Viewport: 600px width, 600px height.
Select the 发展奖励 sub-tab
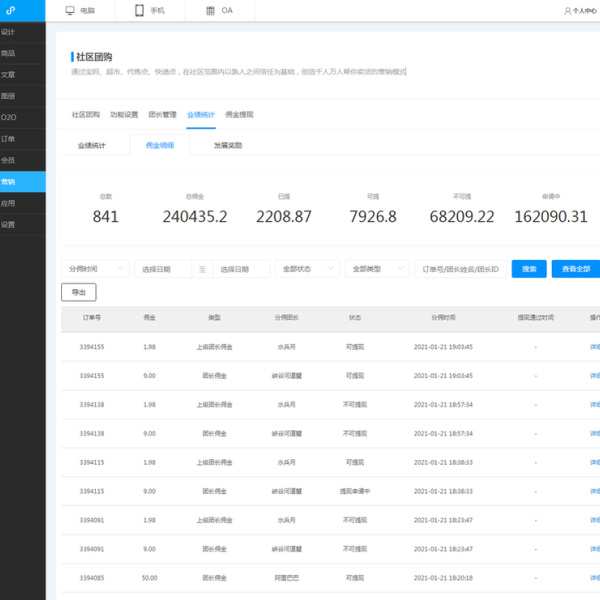(227, 145)
